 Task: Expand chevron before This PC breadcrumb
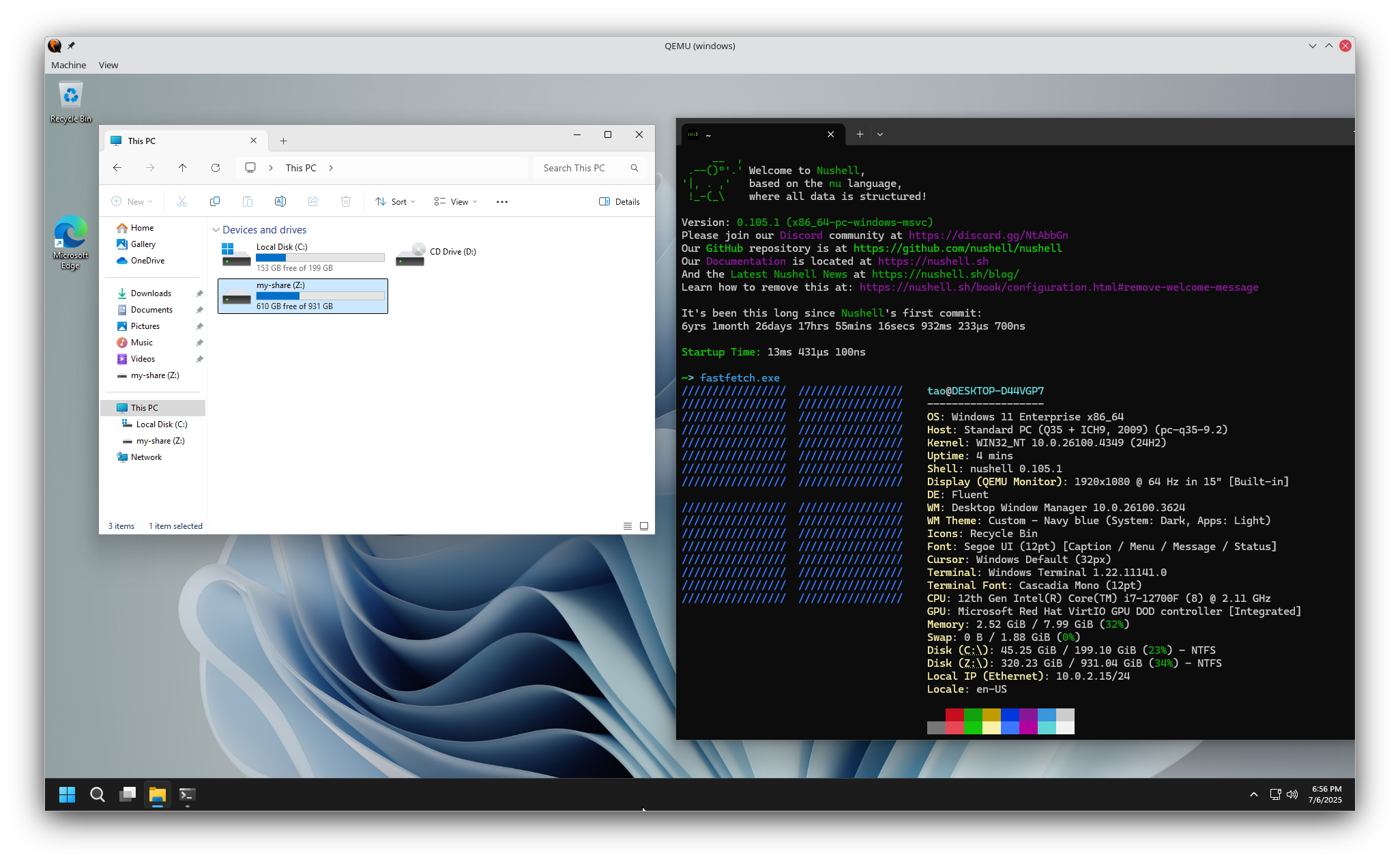pos(271,168)
